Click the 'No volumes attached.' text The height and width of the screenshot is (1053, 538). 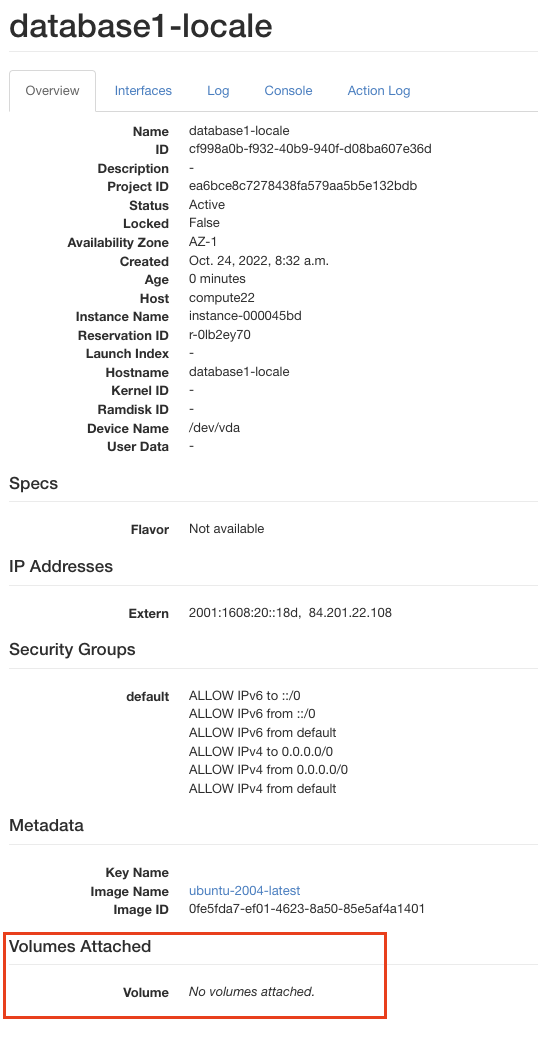[x=252, y=991]
